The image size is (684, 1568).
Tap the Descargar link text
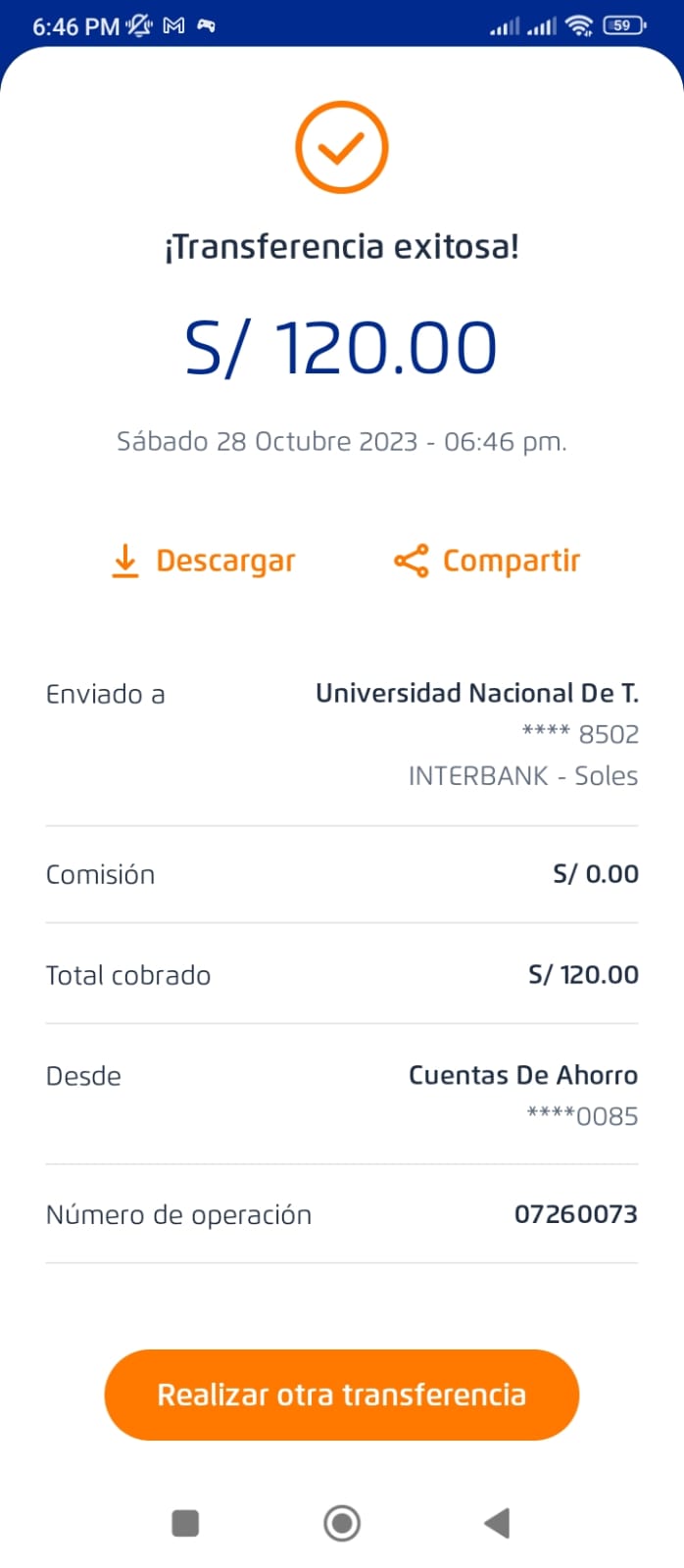coord(225,561)
